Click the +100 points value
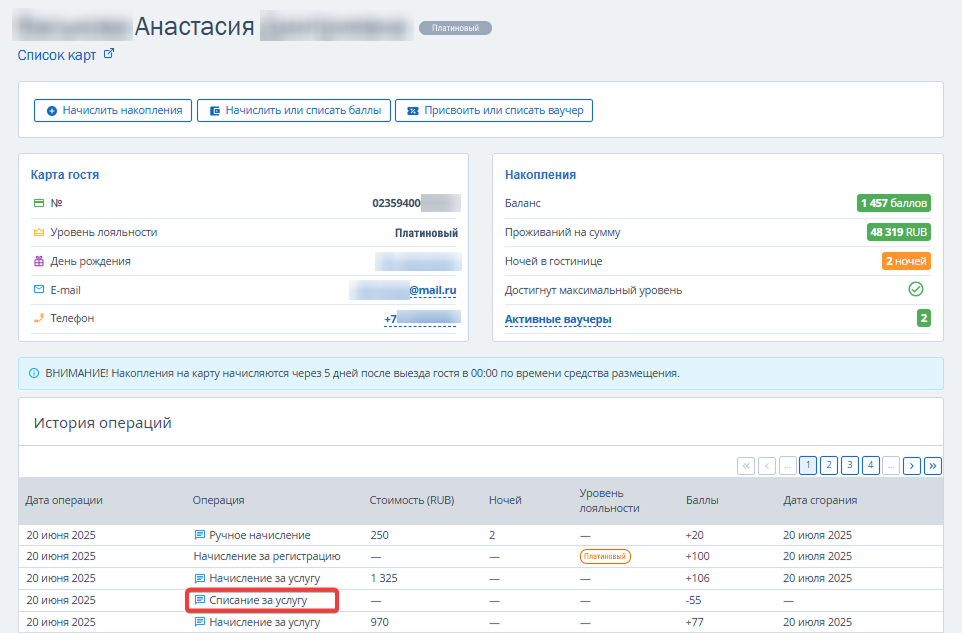 (698, 556)
